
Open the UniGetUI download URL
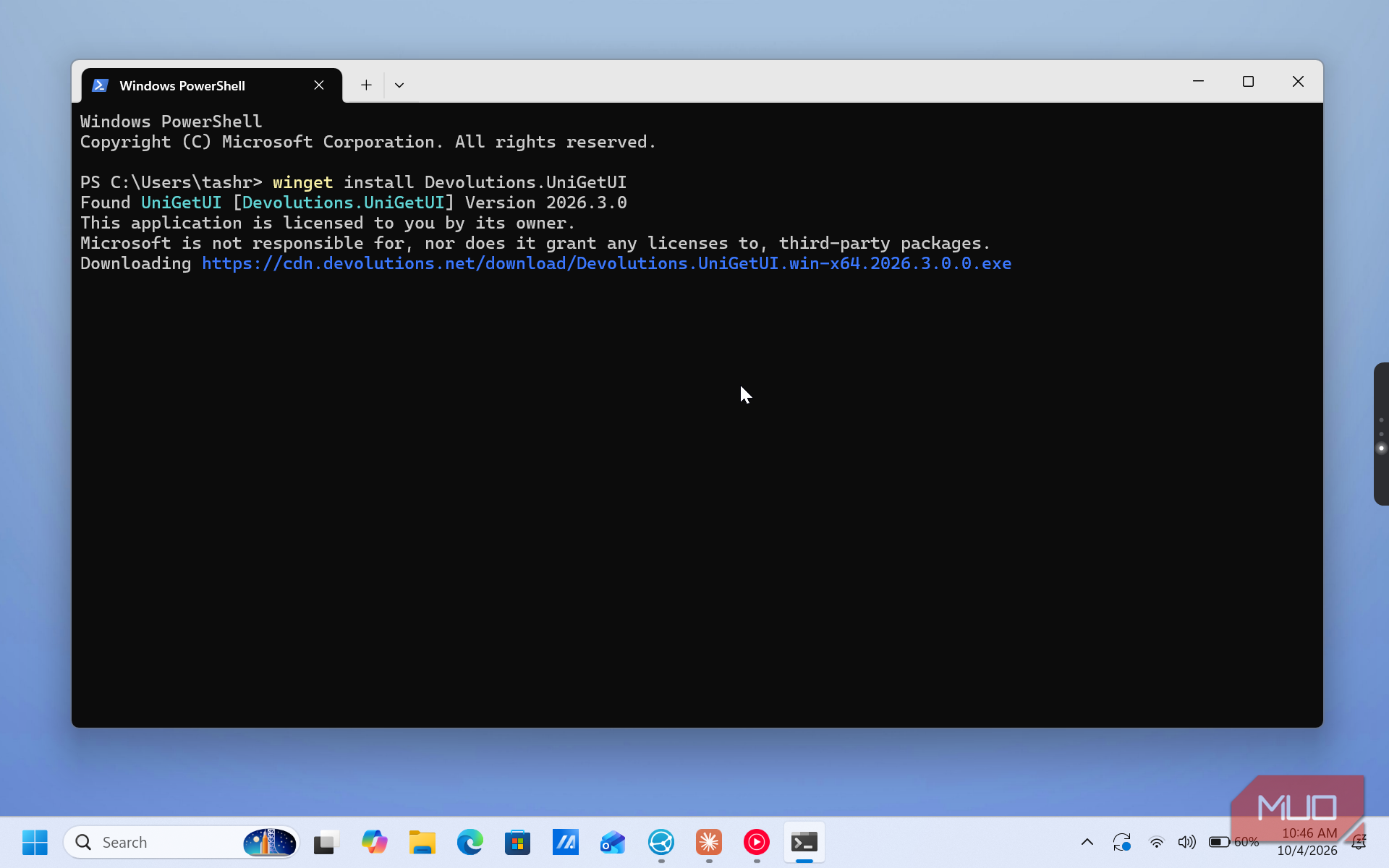pos(606,263)
